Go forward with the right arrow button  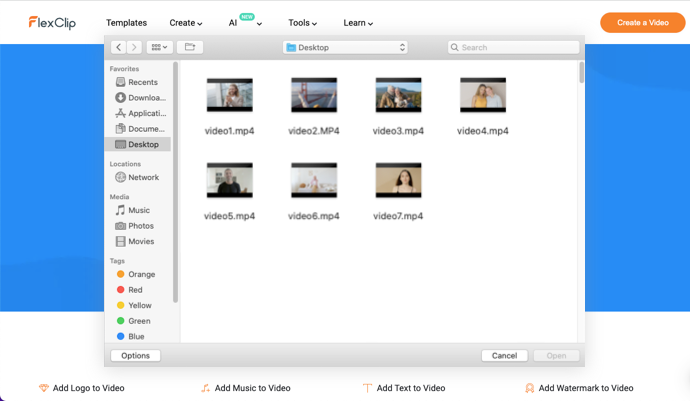134,47
